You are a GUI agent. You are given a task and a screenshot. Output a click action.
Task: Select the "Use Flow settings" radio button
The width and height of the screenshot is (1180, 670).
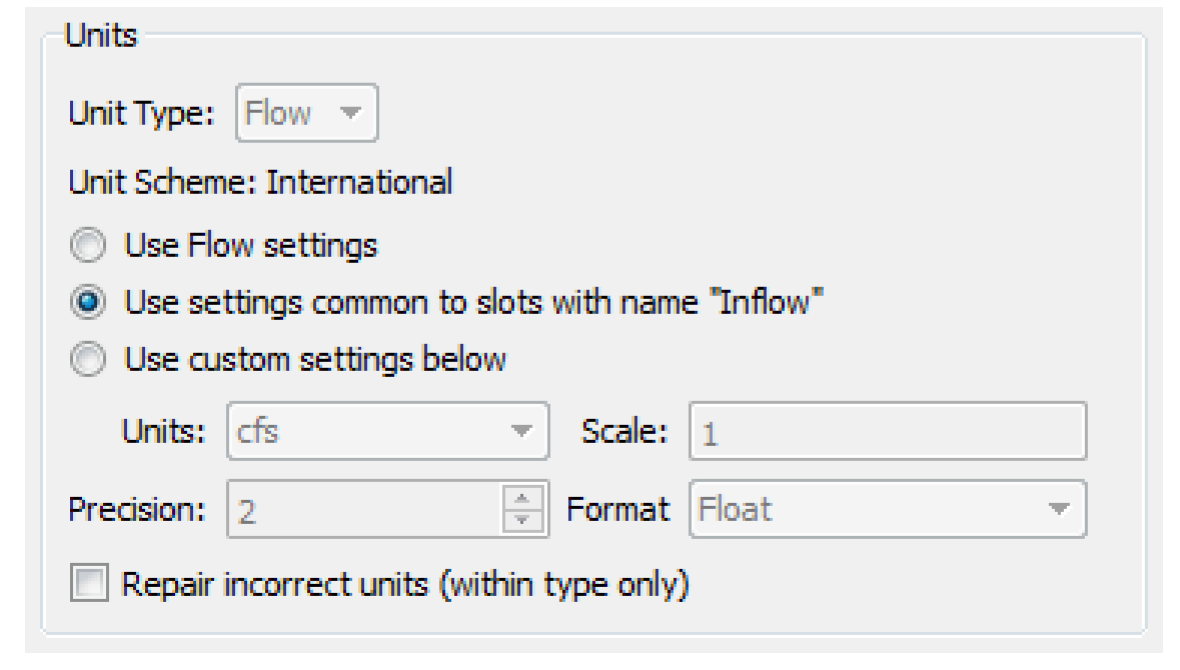click(90, 246)
